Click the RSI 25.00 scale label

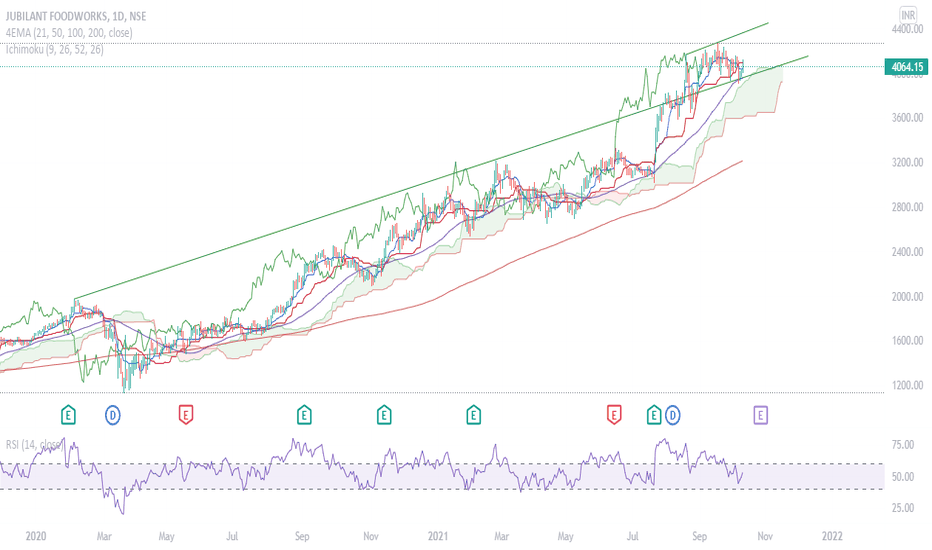click(903, 508)
